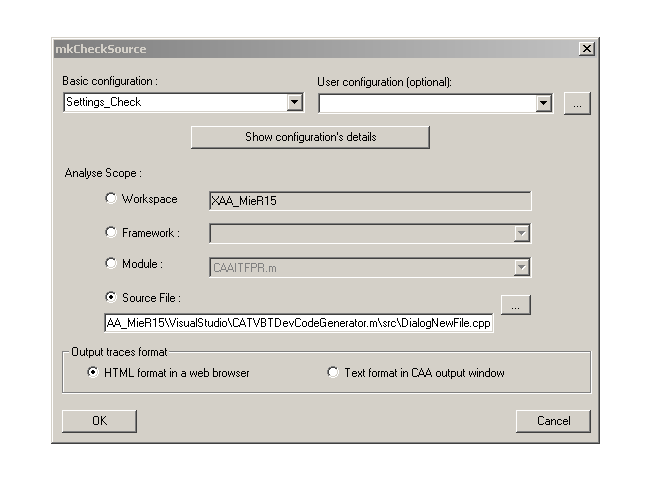Image resolution: width=650 pixels, height=480 pixels.
Task: Close the mkCheckSource dialog
Action: pyautogui.click(x=587, y=49)
